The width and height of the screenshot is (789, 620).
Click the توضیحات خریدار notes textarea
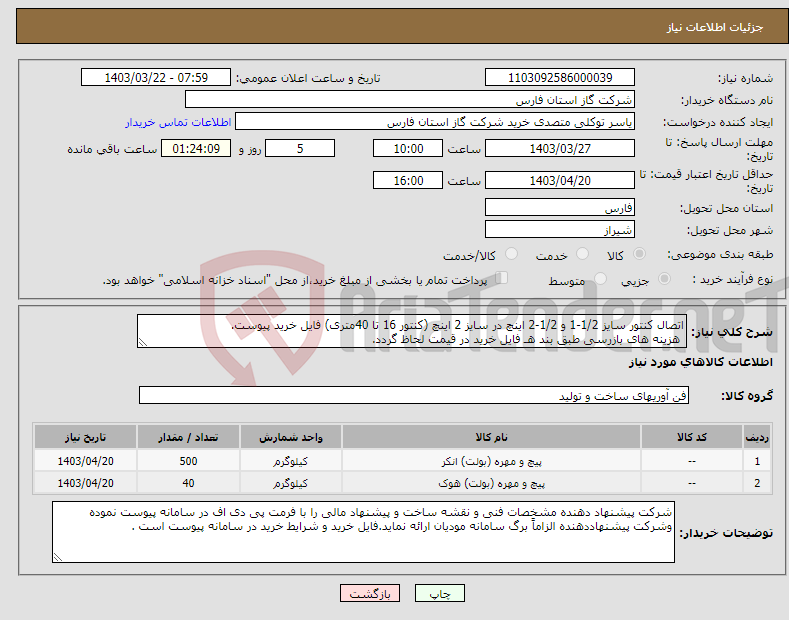click(363, 532)
